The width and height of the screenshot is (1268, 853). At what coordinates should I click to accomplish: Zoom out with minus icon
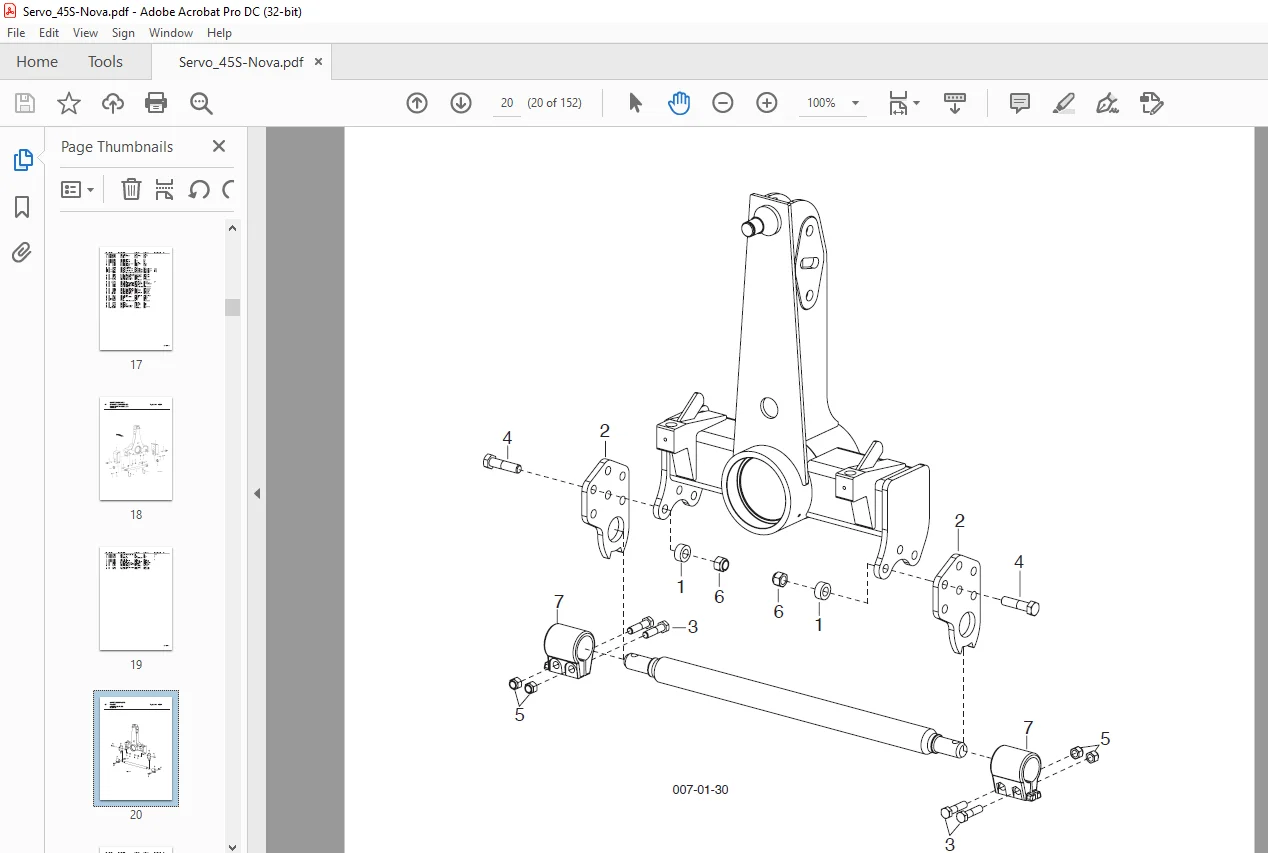point(723,103)
